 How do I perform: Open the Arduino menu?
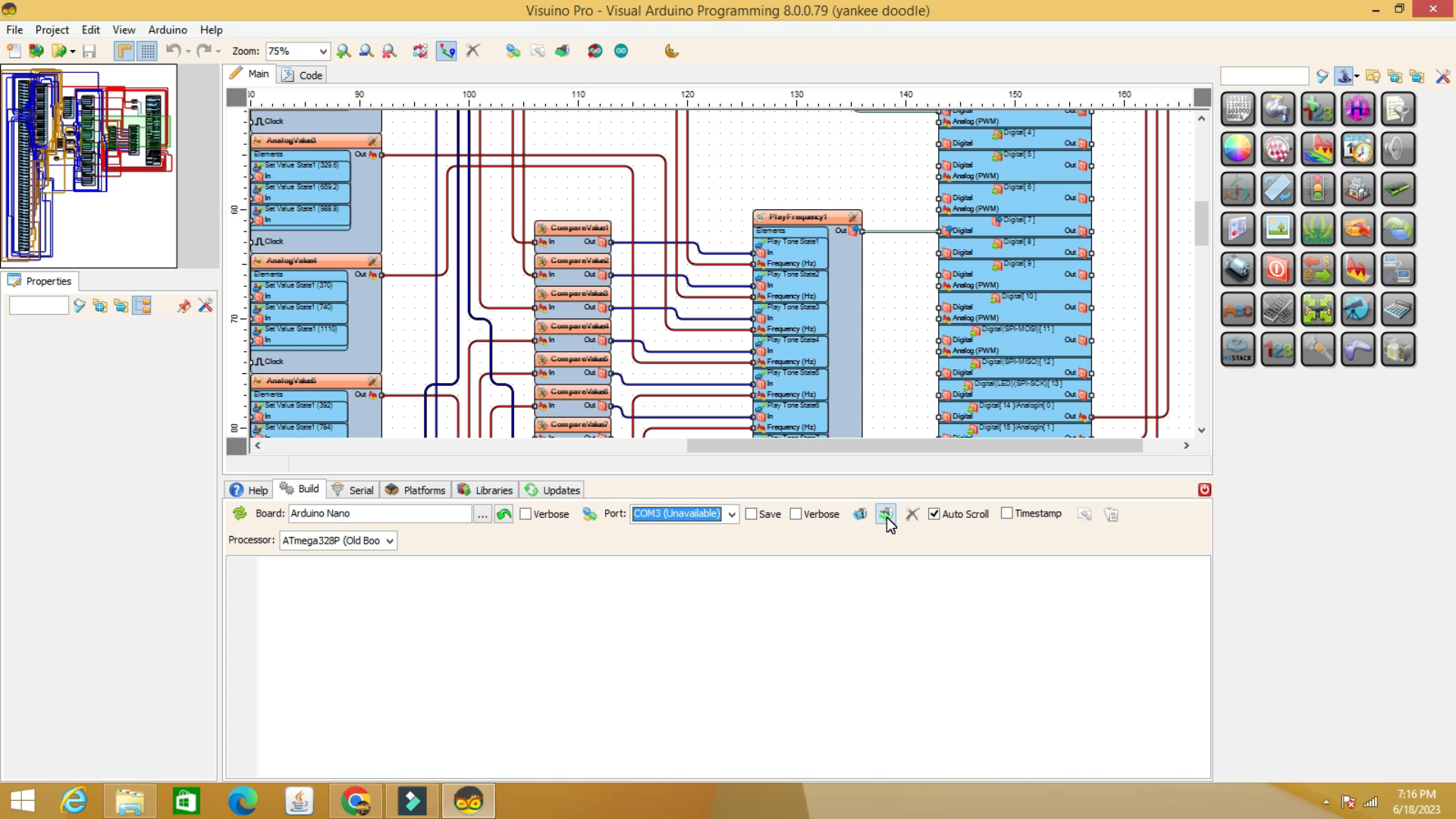click(x=168, y=30)
